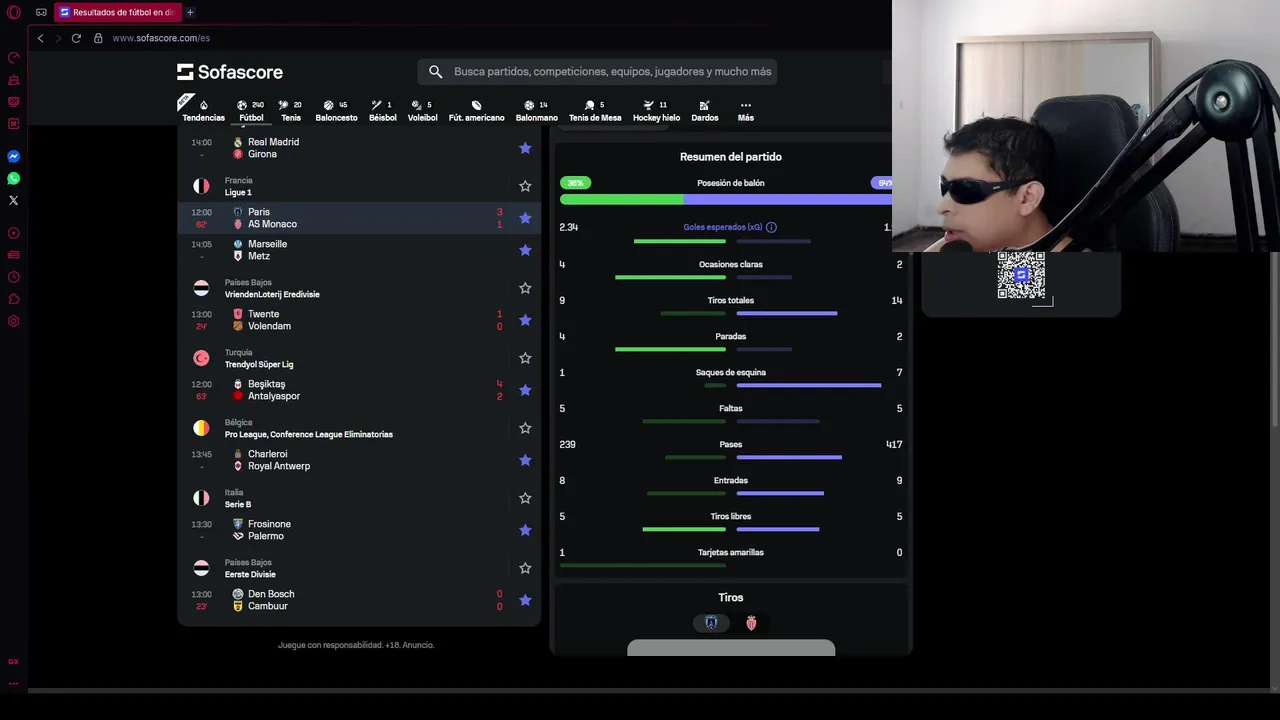
Task: Toggle star for Frosinone vs Palermo
Action: [525, 530]
